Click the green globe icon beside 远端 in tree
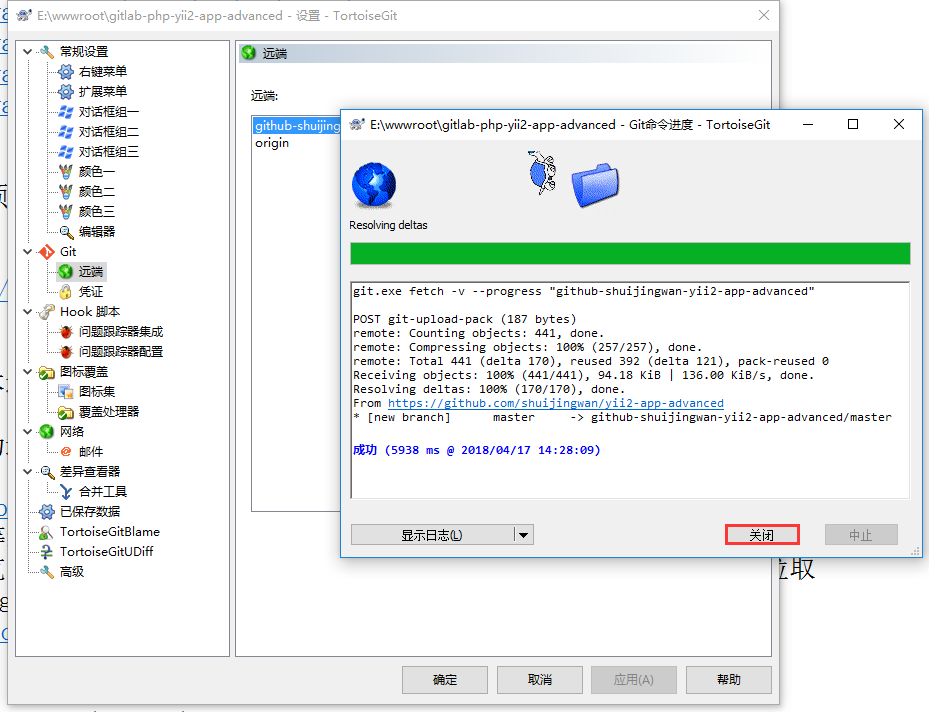Viewport: 929px width, 712px height. (66, 272)
